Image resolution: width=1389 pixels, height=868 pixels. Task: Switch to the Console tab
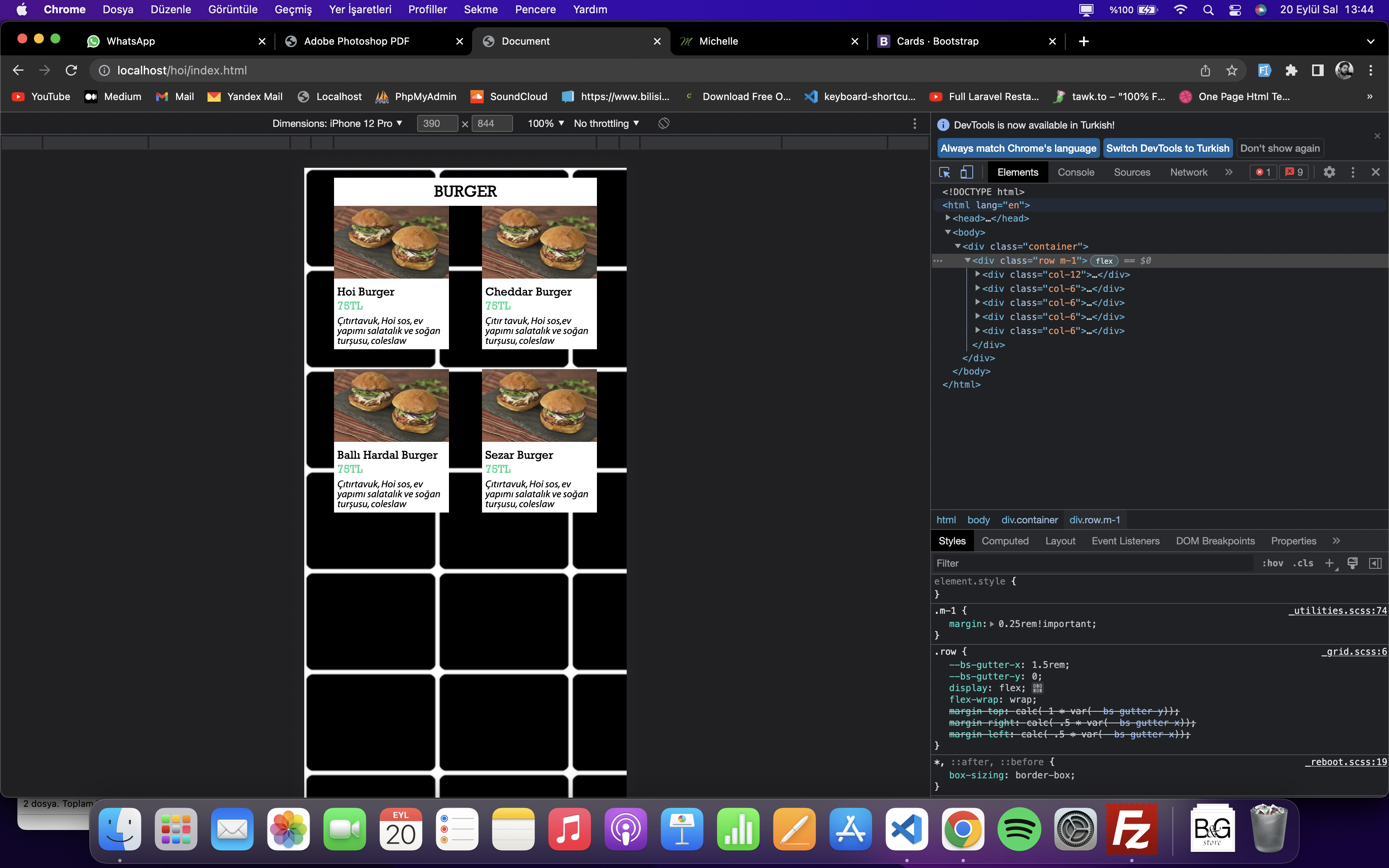(x=1076, y=172)
